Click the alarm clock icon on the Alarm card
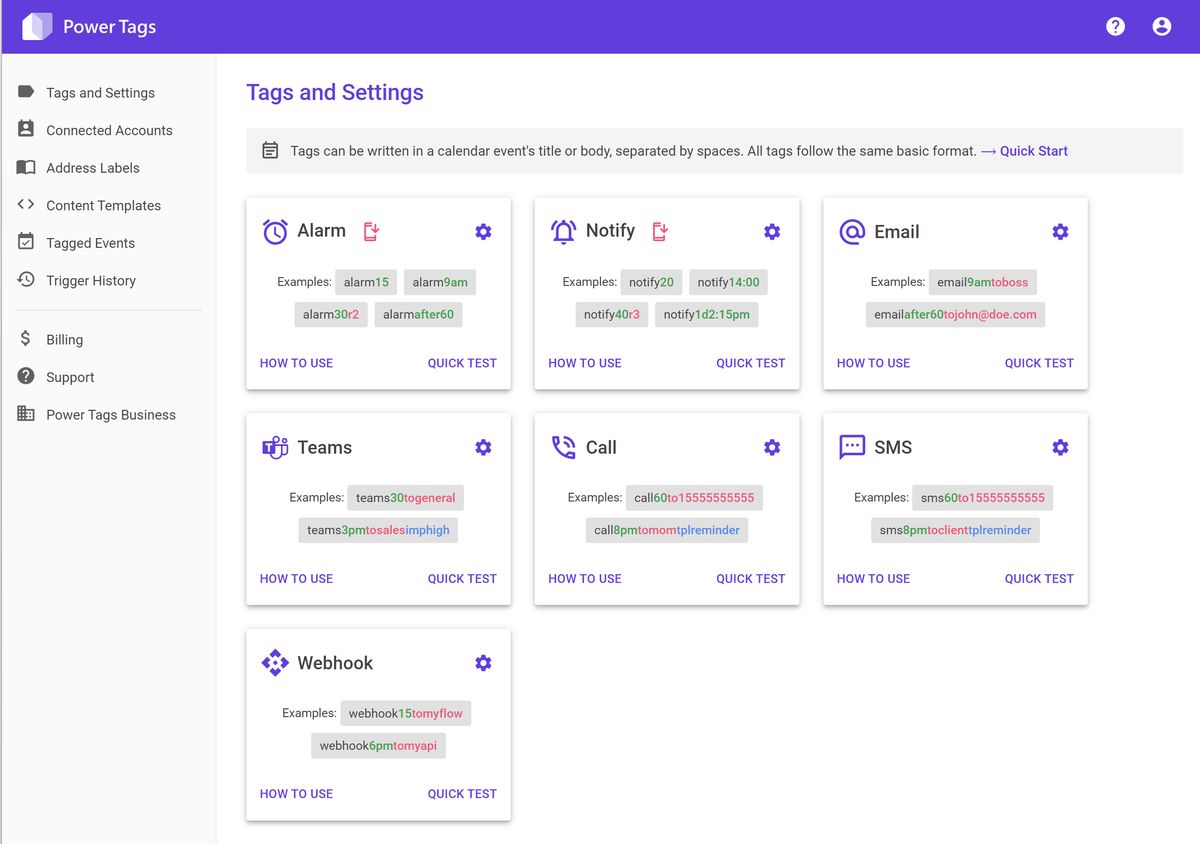Image resolution: width=1200 pixels, height=844 pixels. (274, 231)
